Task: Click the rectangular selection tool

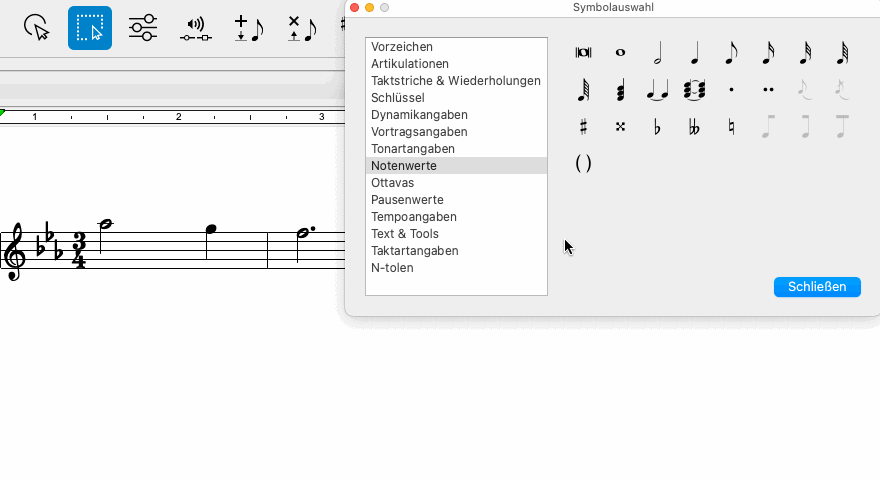Action: tap(90, 28)
